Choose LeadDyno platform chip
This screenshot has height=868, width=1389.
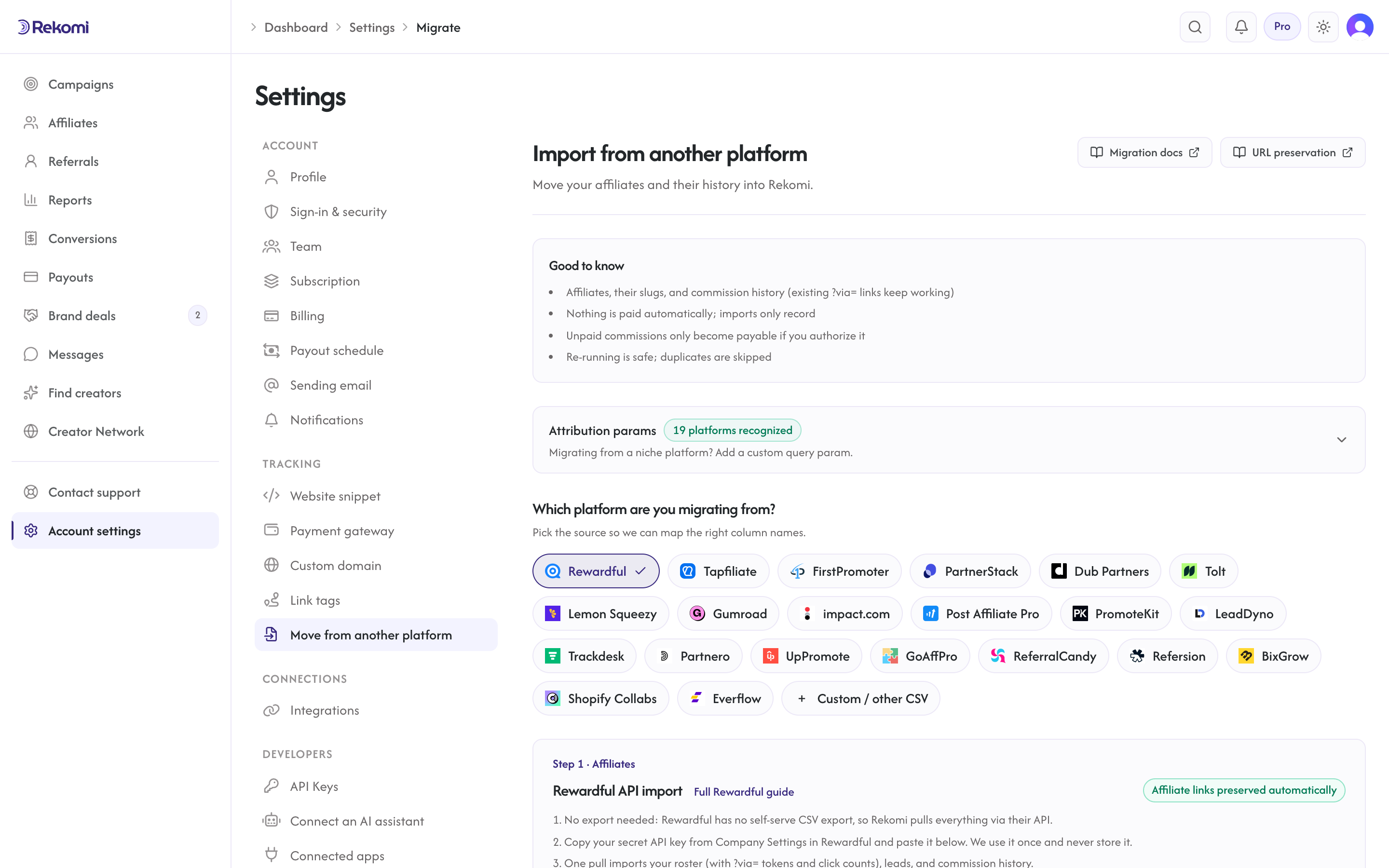click(x=1233, y=614)
